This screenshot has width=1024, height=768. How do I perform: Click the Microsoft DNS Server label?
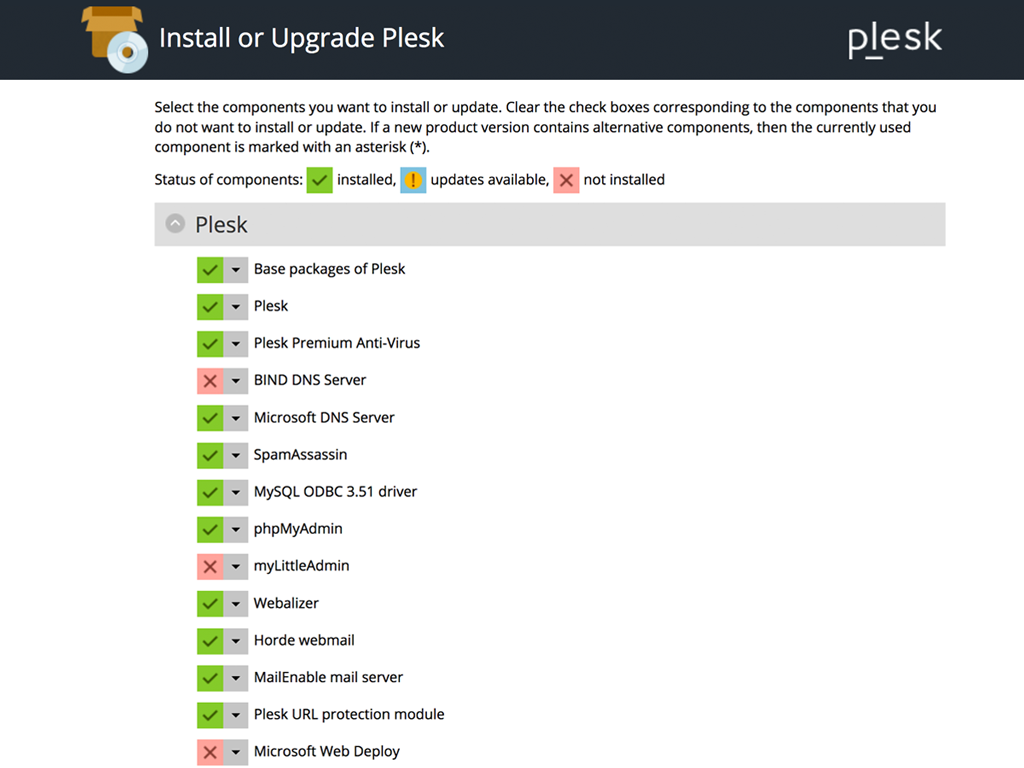pyautogui.click(x=325, y=417)
